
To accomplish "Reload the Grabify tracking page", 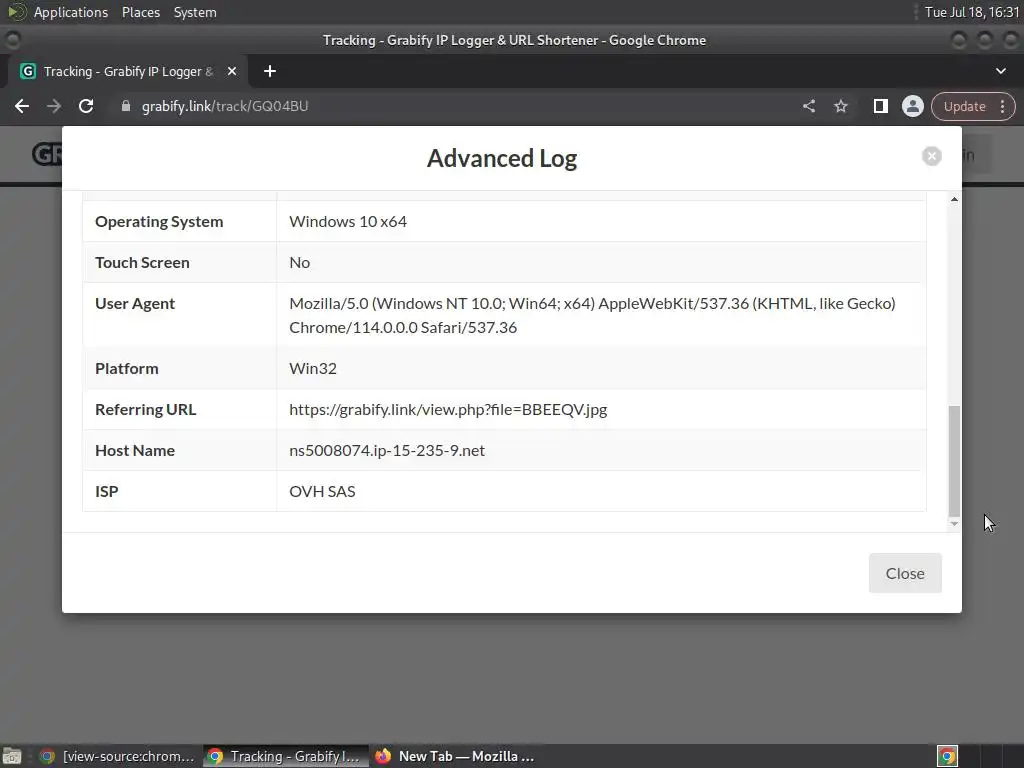I will [86, 106].
